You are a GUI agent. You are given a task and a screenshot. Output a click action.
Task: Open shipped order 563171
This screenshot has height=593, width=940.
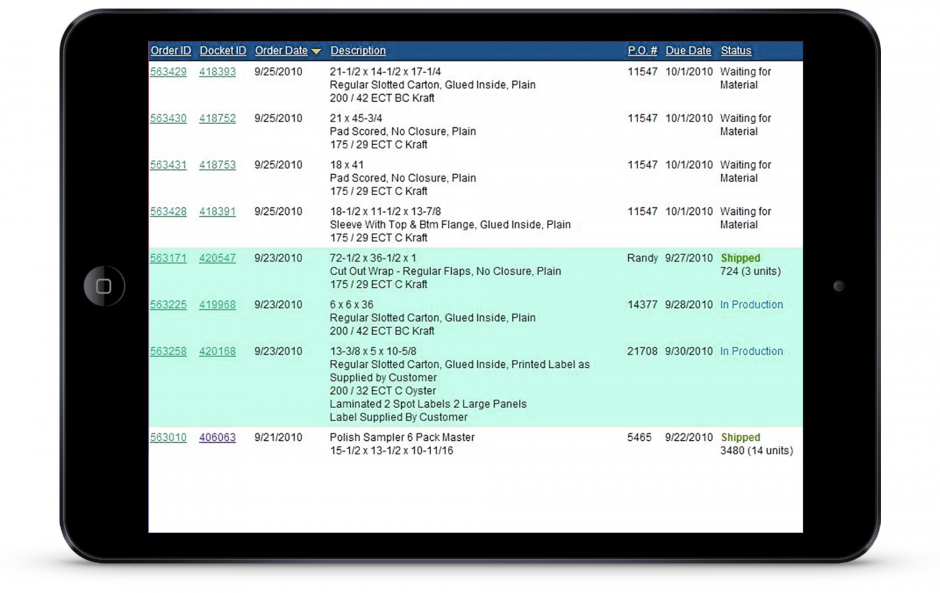tap(168, 258)
